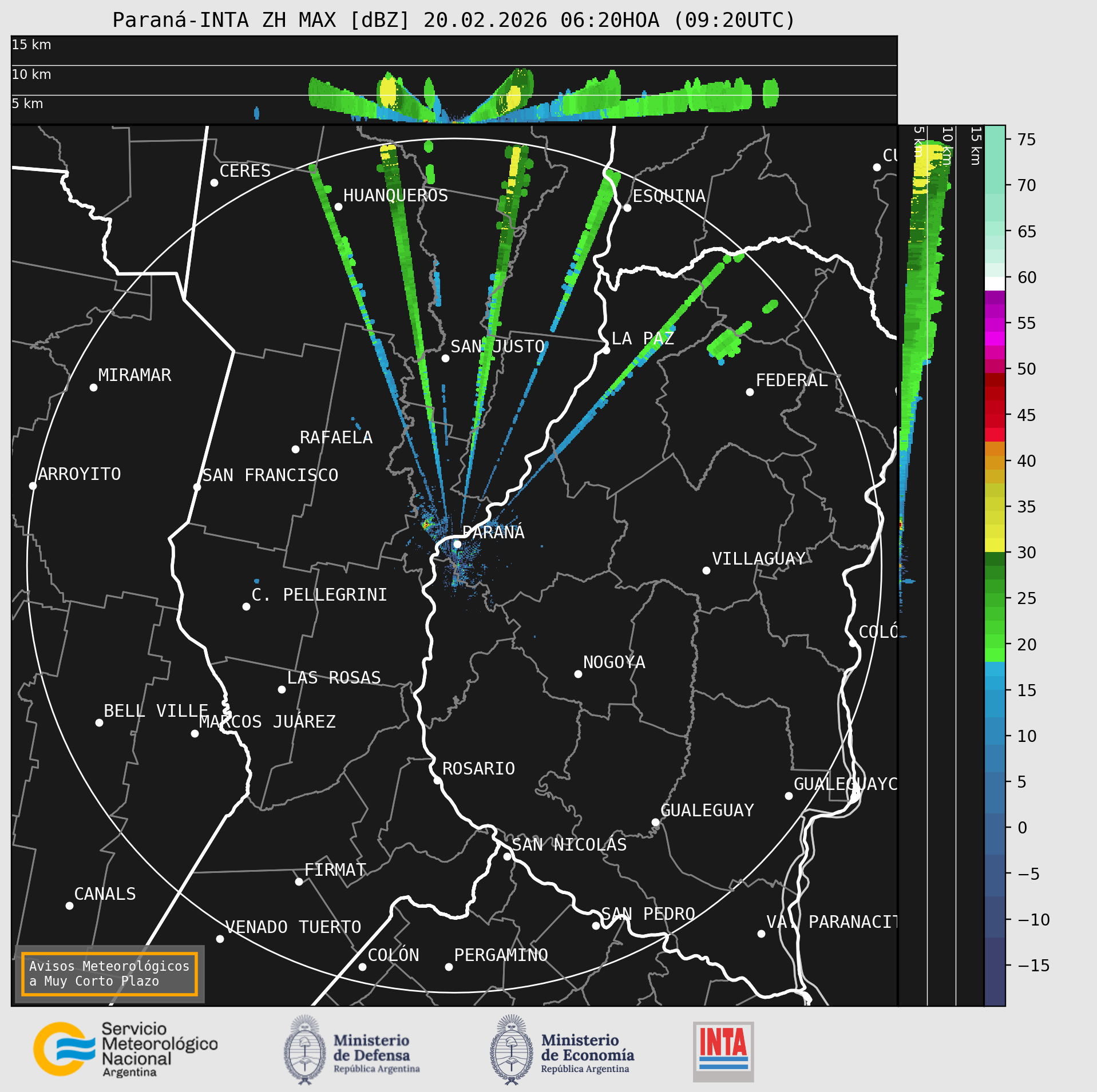
Task: Click the radar title header text
Action: 454,20
